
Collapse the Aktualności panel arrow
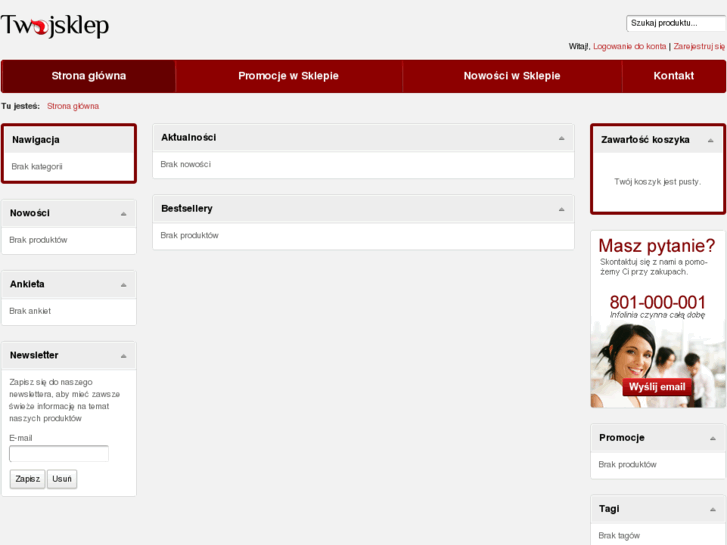[562, 138]
